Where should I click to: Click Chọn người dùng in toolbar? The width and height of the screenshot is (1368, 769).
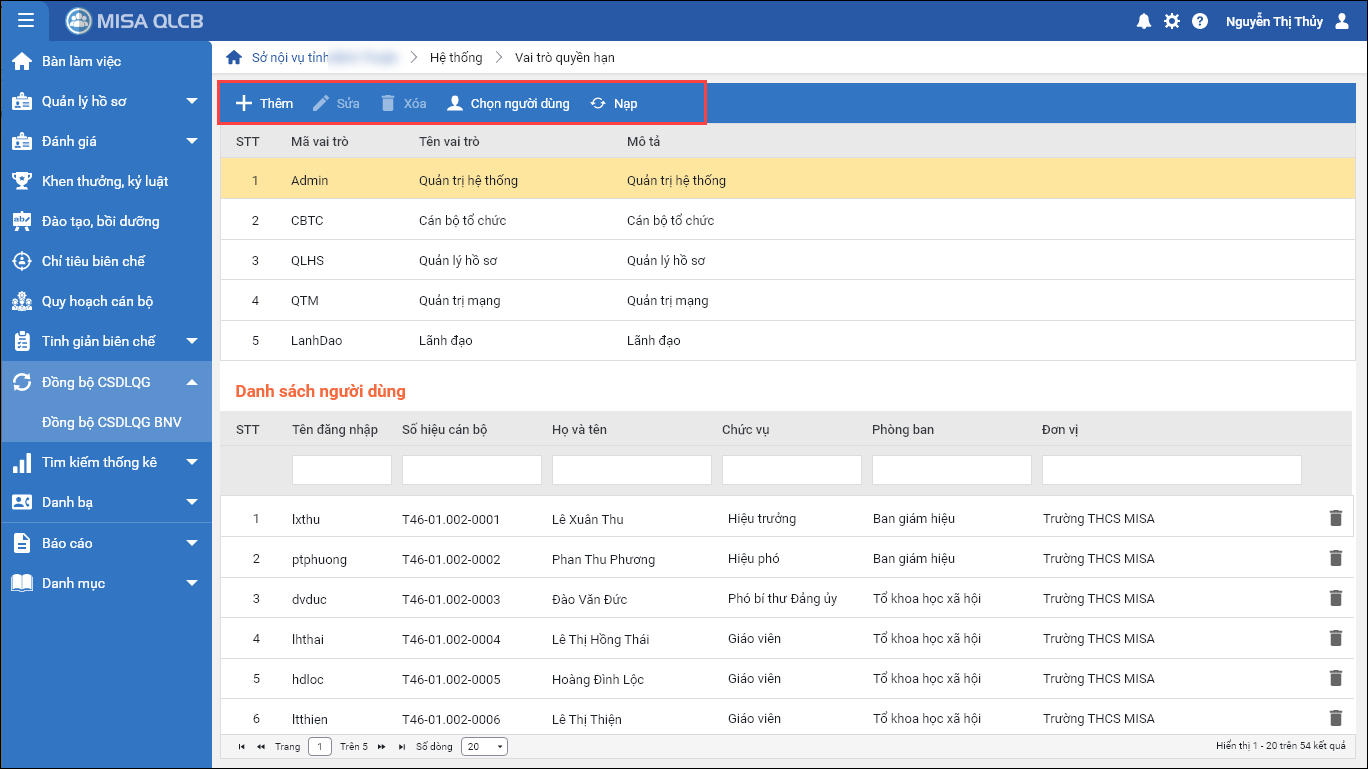click(508, 103)
